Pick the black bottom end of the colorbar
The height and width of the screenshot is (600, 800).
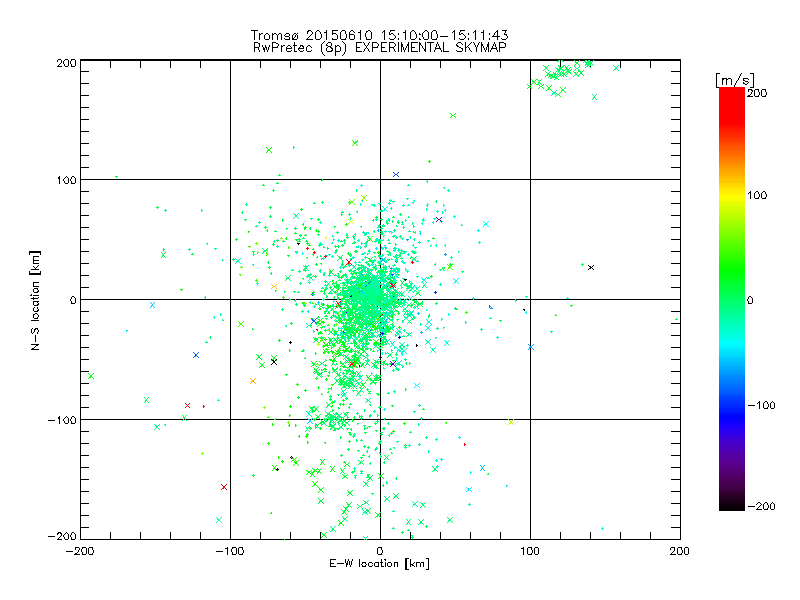[732, 506]
